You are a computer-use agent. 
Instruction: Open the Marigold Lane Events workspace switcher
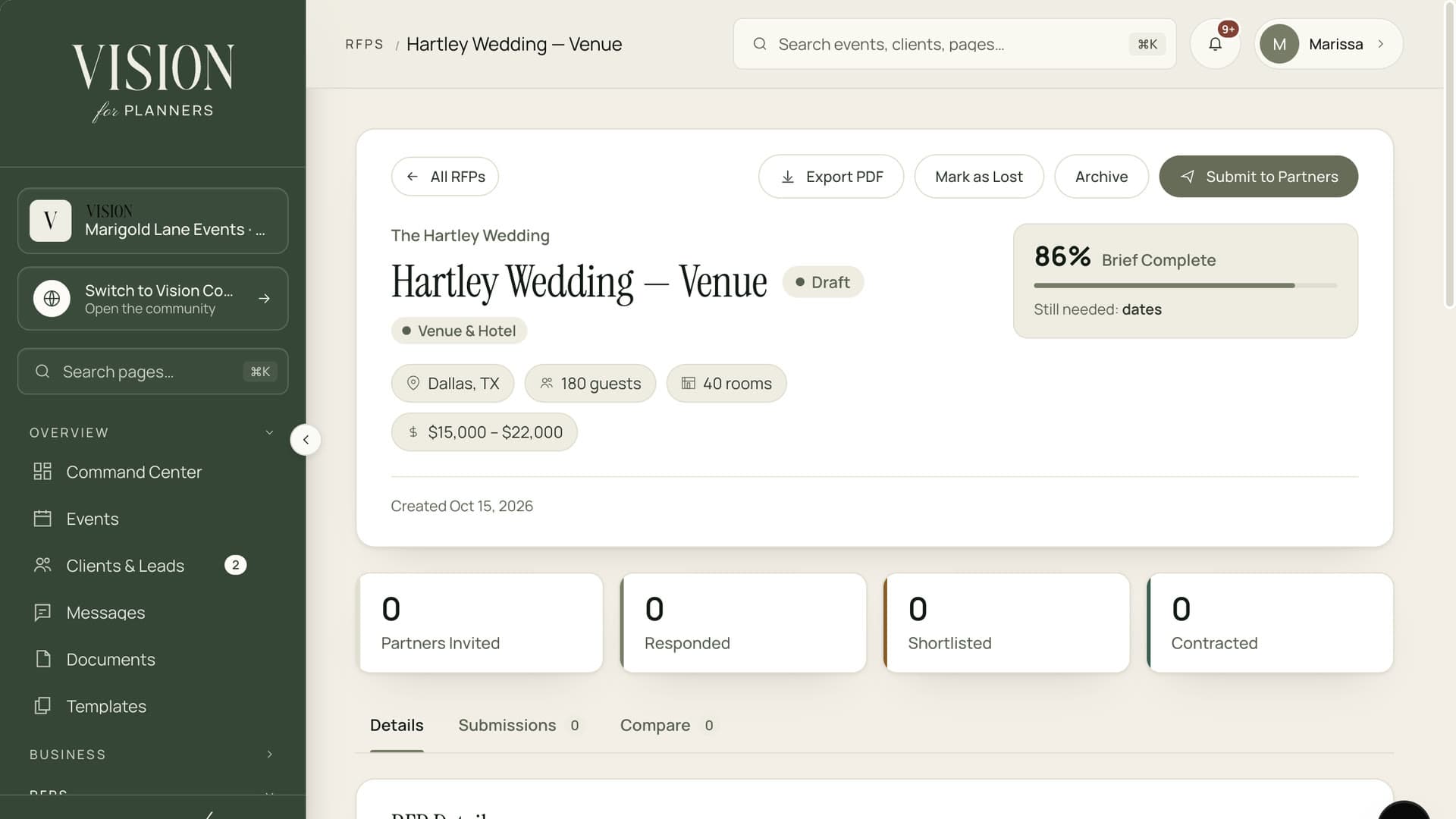pyautogui.click(x=153, y=221)
